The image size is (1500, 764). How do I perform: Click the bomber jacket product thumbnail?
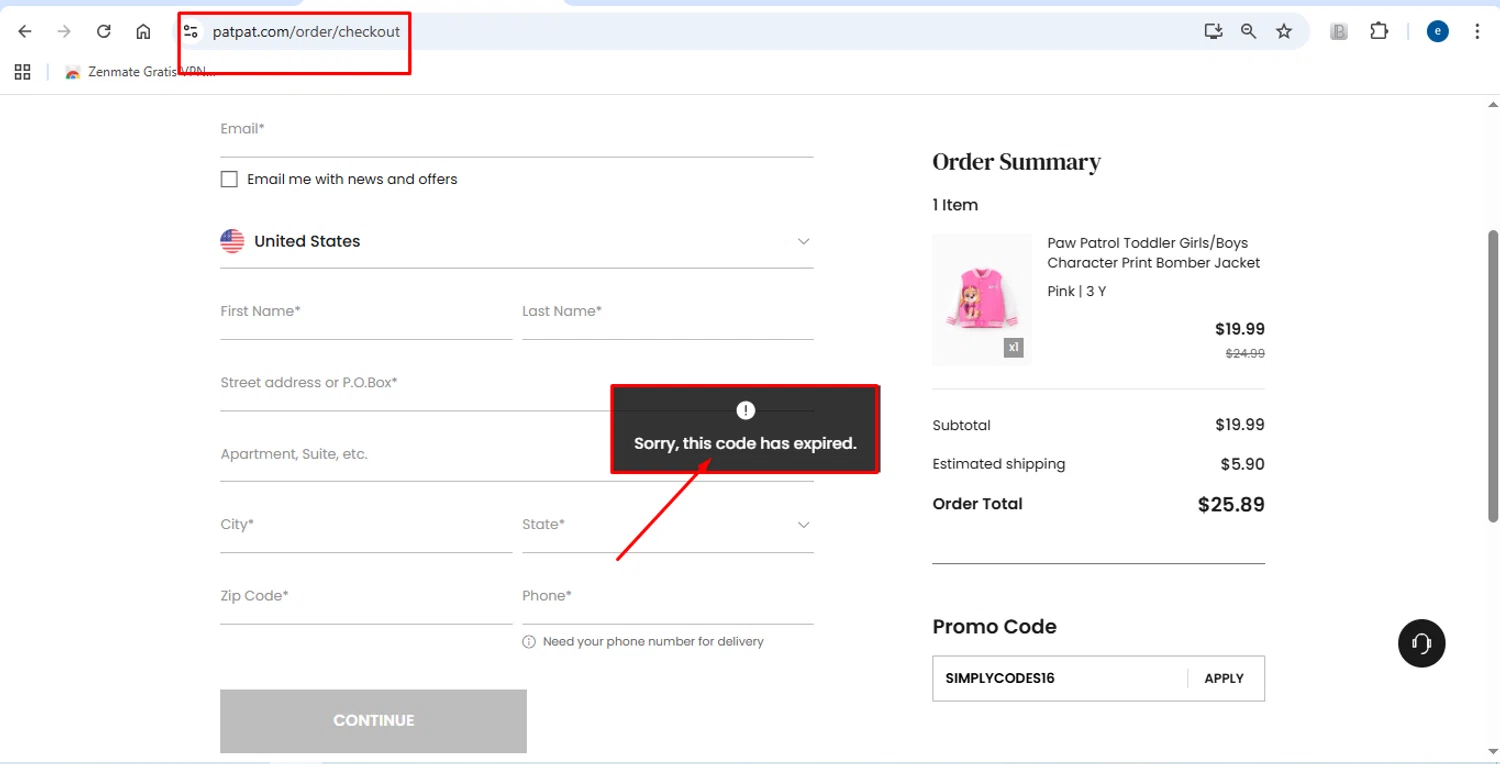(x=982, y=300)
